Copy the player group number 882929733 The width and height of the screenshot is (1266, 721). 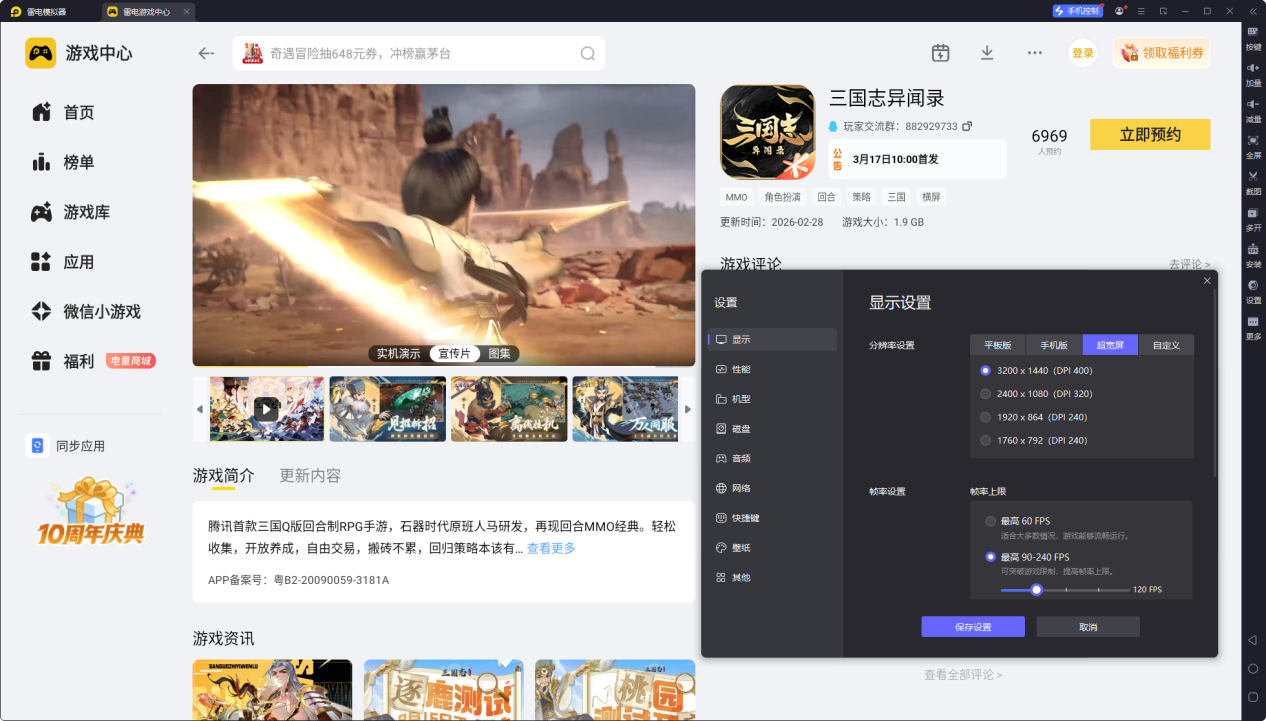point(967,127)
